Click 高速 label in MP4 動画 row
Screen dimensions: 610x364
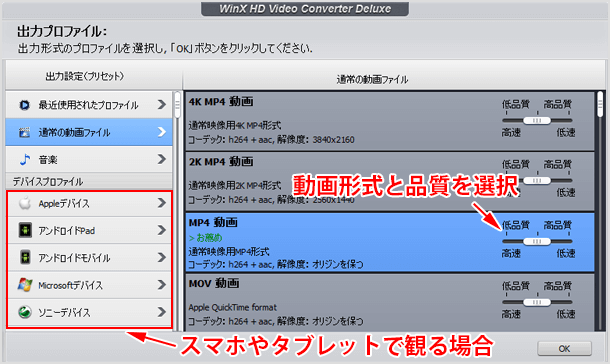[x=511, y=253]
